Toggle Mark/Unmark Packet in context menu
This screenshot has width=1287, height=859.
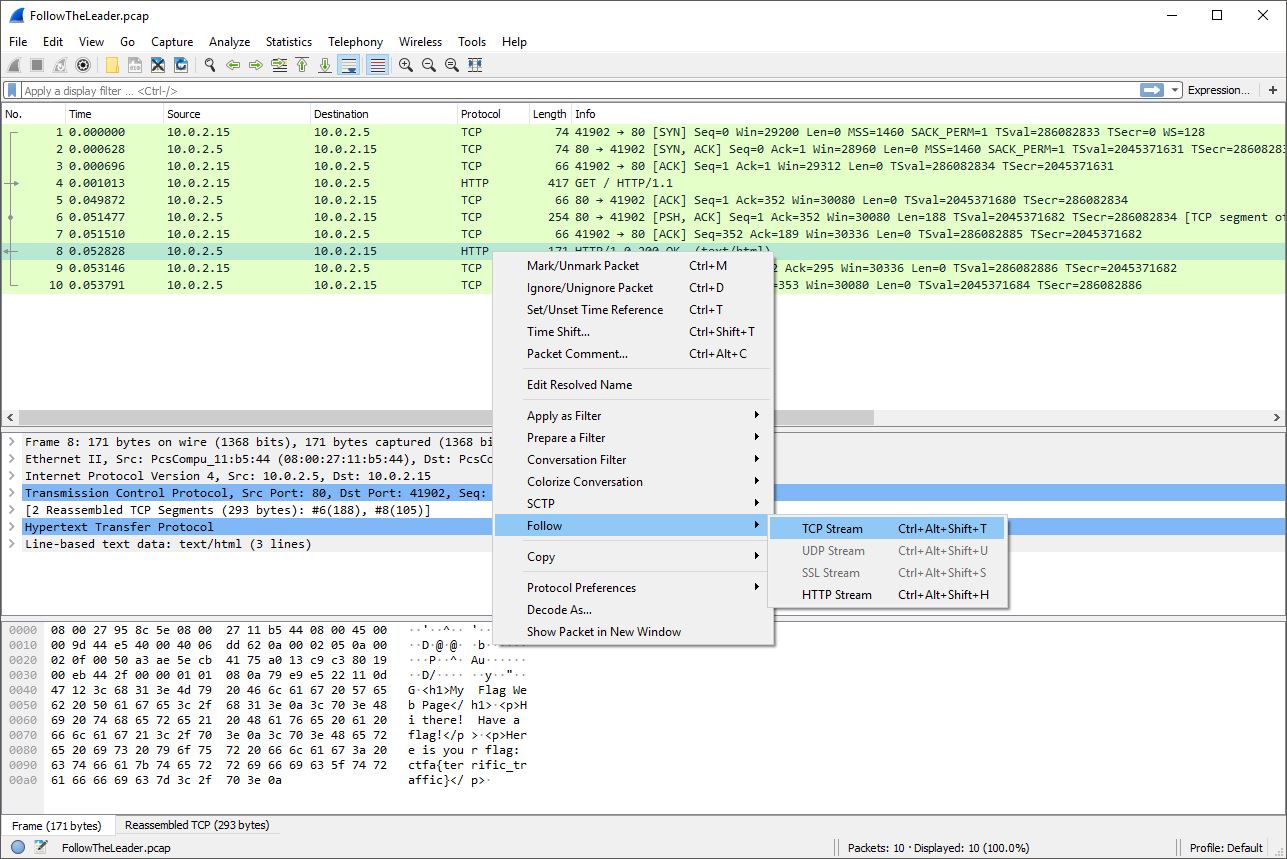pyautogui.click(x=583, y=266)
